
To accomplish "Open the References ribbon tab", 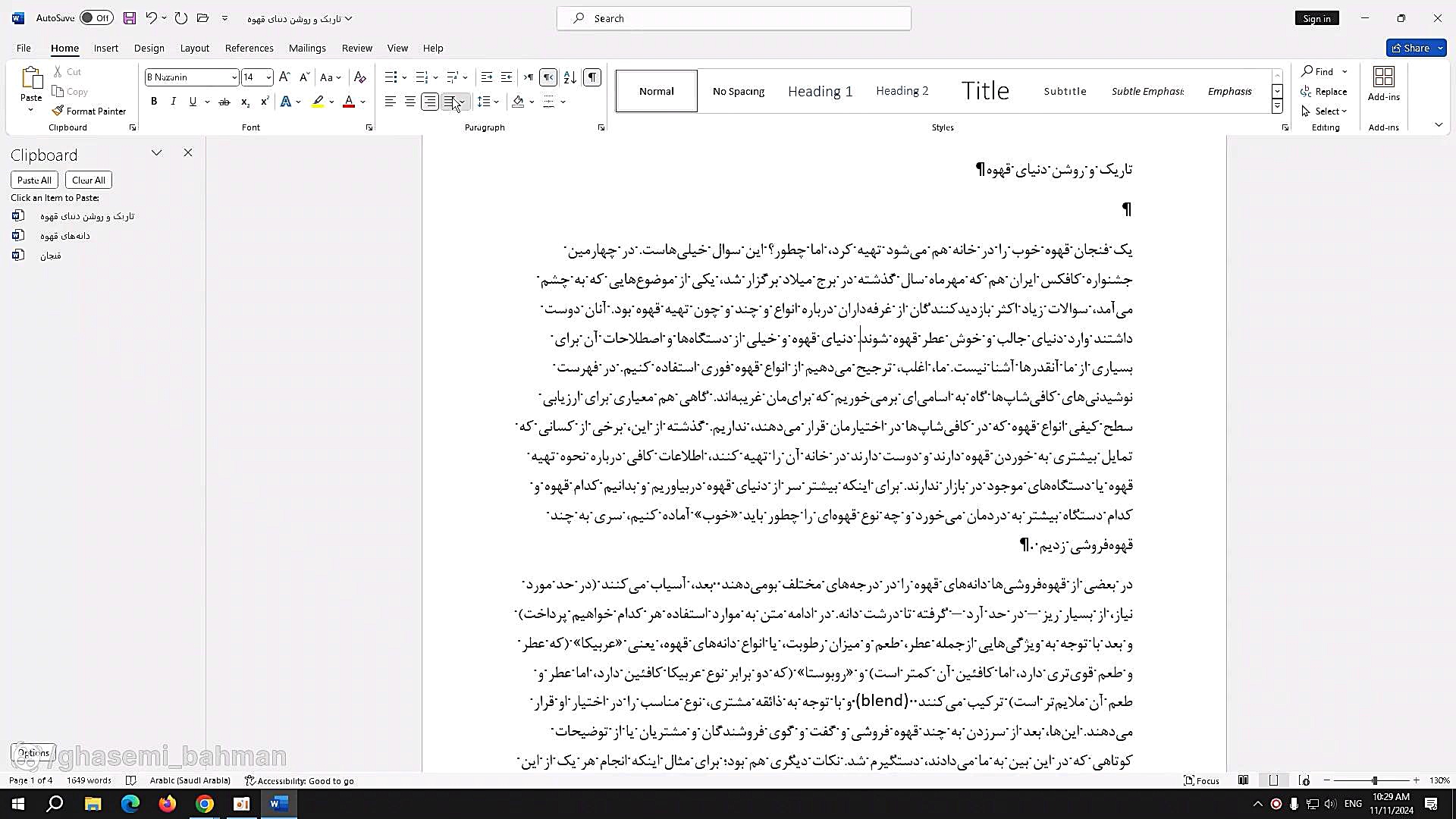I will point(249,48).
